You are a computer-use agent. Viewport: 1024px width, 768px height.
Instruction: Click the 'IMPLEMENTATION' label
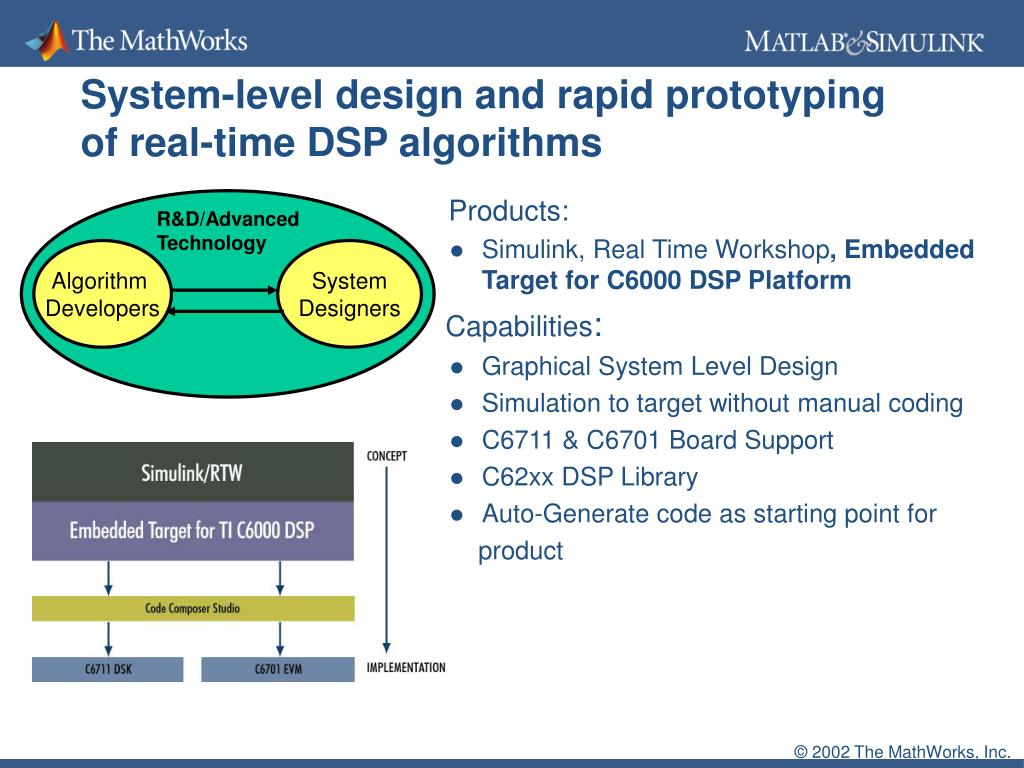click(406, 667)
